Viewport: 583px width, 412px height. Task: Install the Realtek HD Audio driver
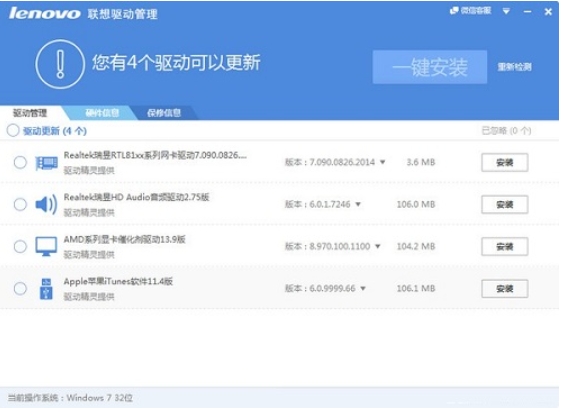[505, 205]
